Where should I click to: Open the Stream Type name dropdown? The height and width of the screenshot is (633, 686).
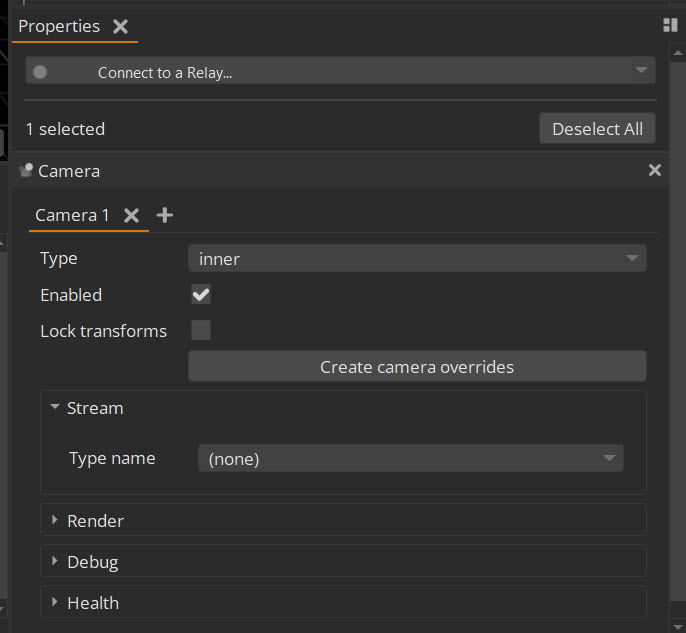tap(410, 459)
